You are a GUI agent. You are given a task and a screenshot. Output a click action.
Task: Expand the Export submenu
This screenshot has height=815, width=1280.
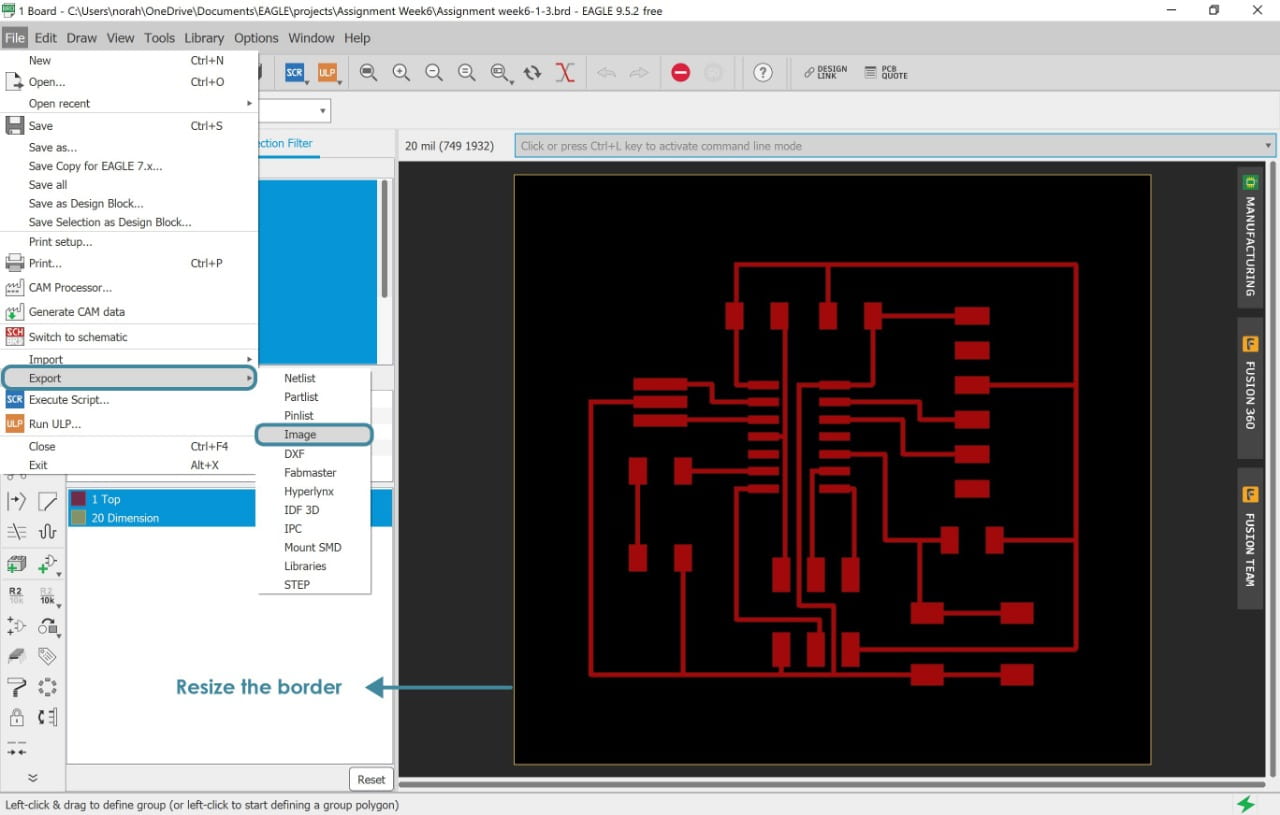129,378
